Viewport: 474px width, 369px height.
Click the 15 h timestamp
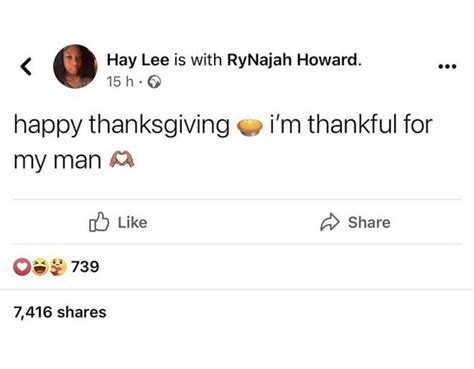pos(120,82)
